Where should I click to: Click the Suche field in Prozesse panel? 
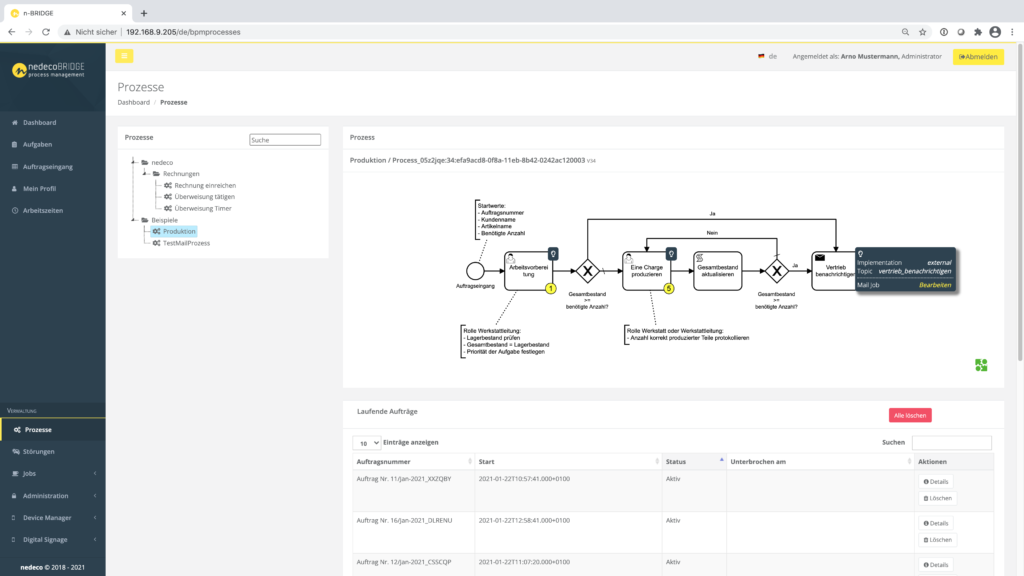(x=285, y=140)
